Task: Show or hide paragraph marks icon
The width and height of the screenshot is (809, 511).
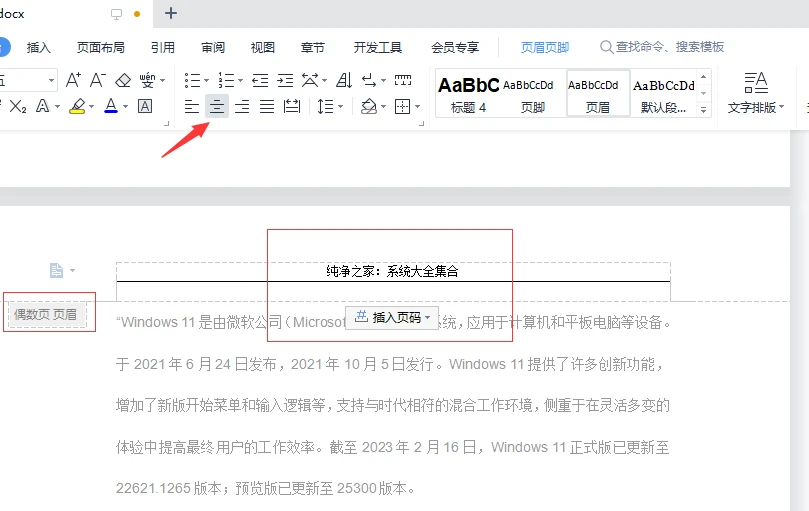Action: (x=369, y=81)
